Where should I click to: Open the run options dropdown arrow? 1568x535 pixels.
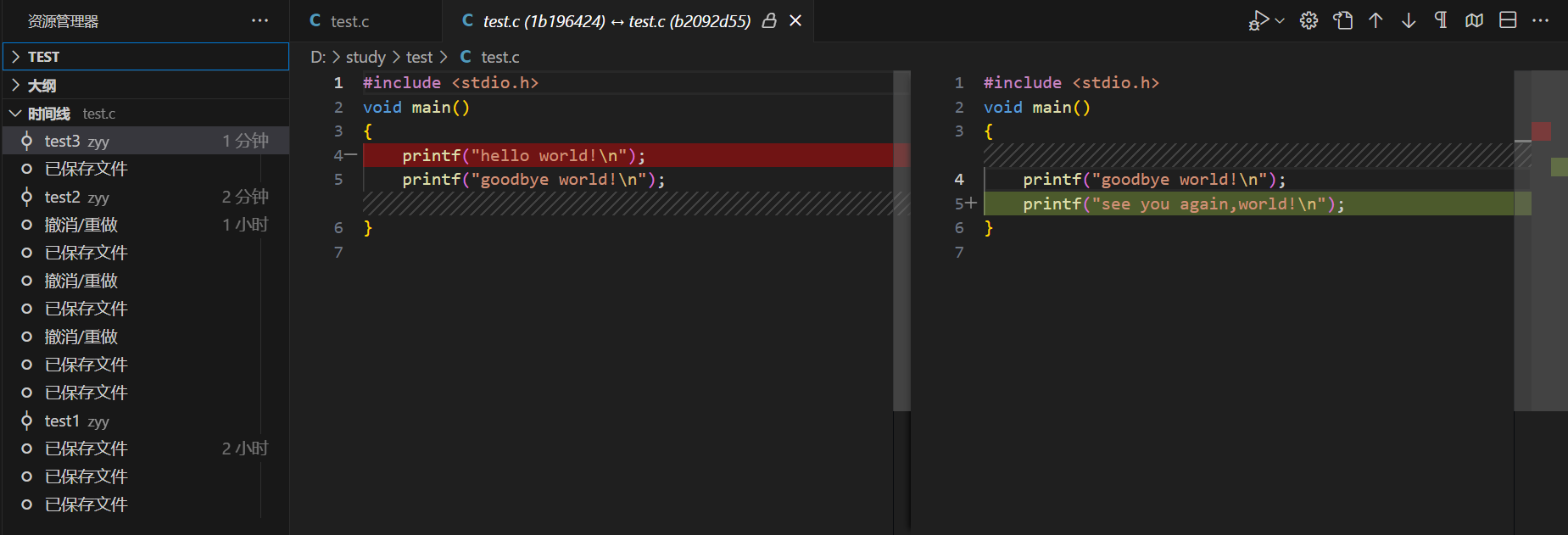tap(1280, 20)
